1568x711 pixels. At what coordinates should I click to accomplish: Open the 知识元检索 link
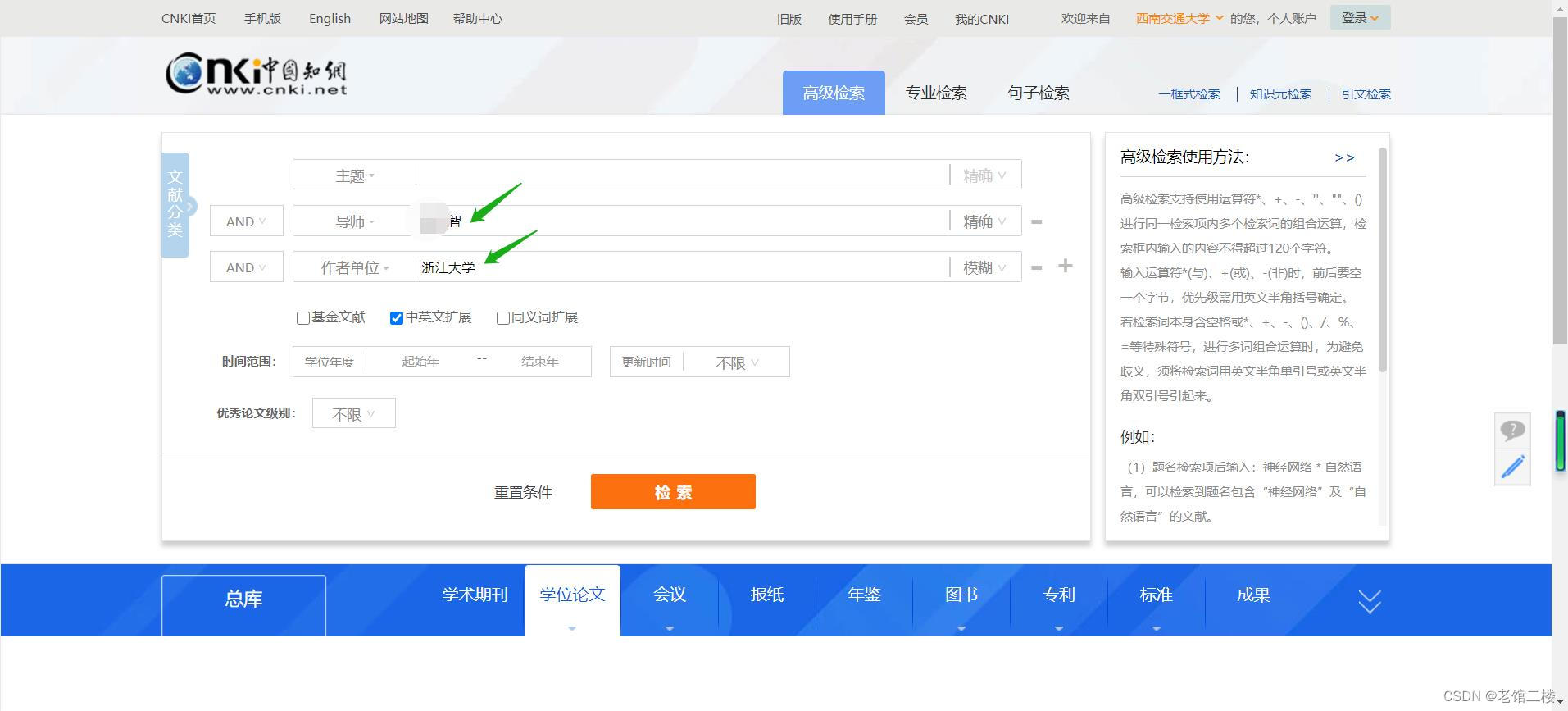[x=1280, y=94]
